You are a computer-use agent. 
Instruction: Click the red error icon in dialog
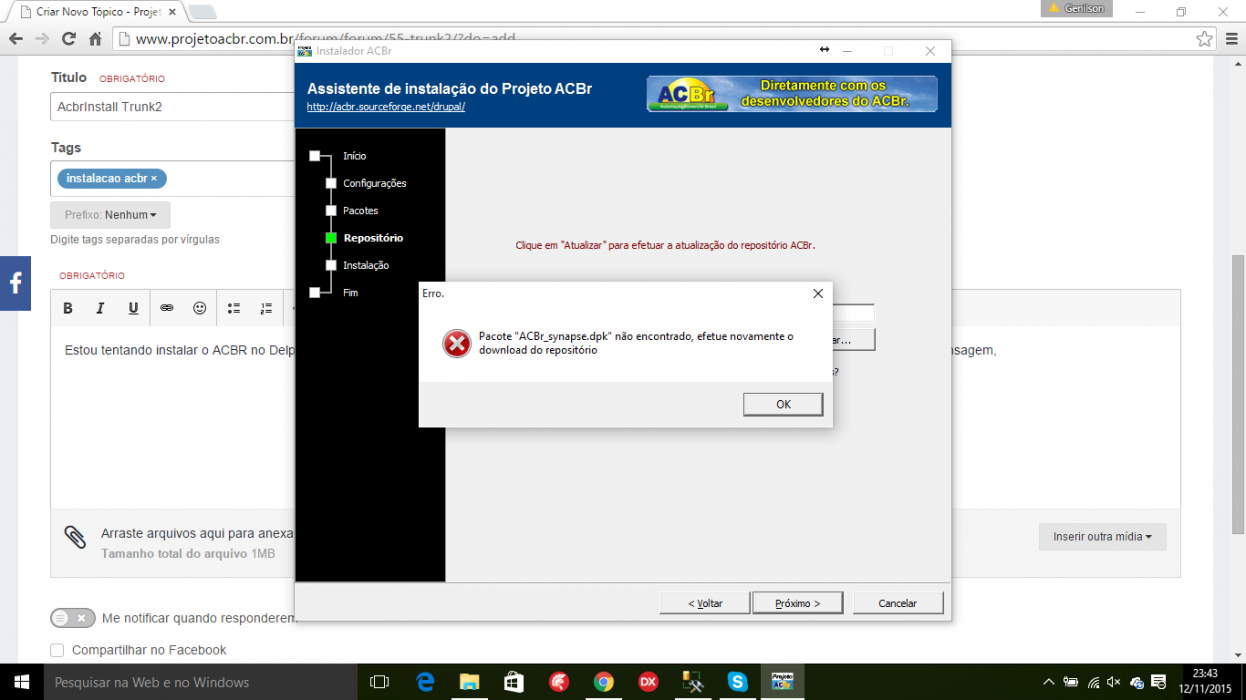[457, 344]
